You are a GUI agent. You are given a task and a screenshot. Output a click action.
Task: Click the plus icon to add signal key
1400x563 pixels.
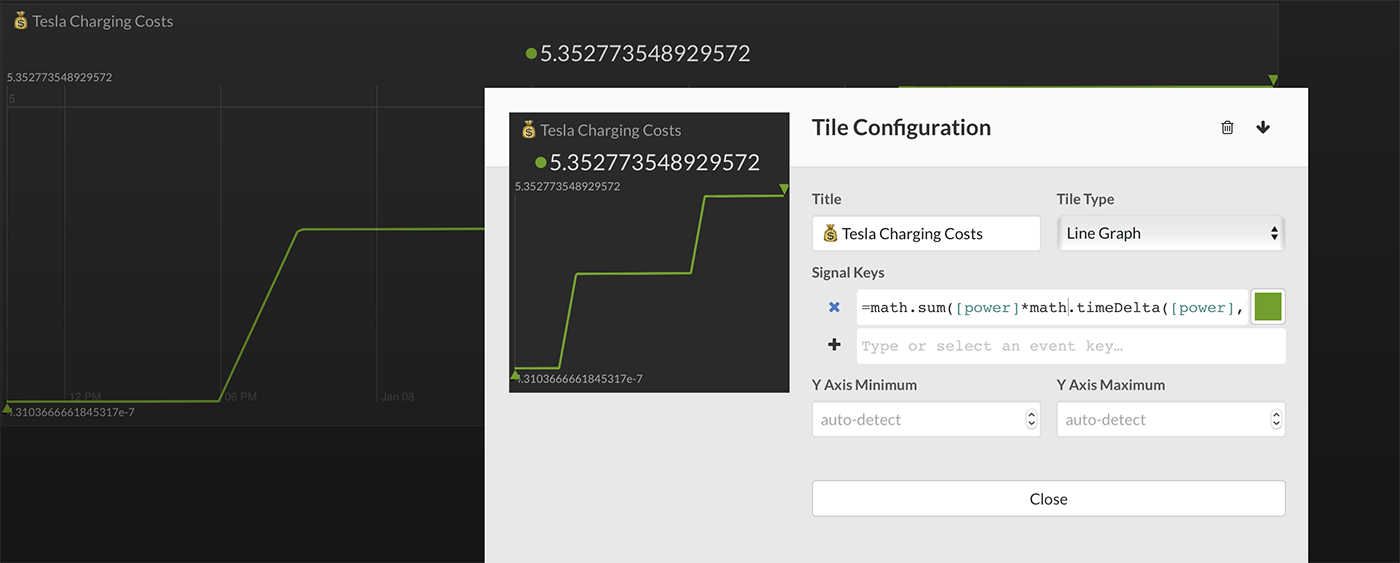[x=834, y=345]
